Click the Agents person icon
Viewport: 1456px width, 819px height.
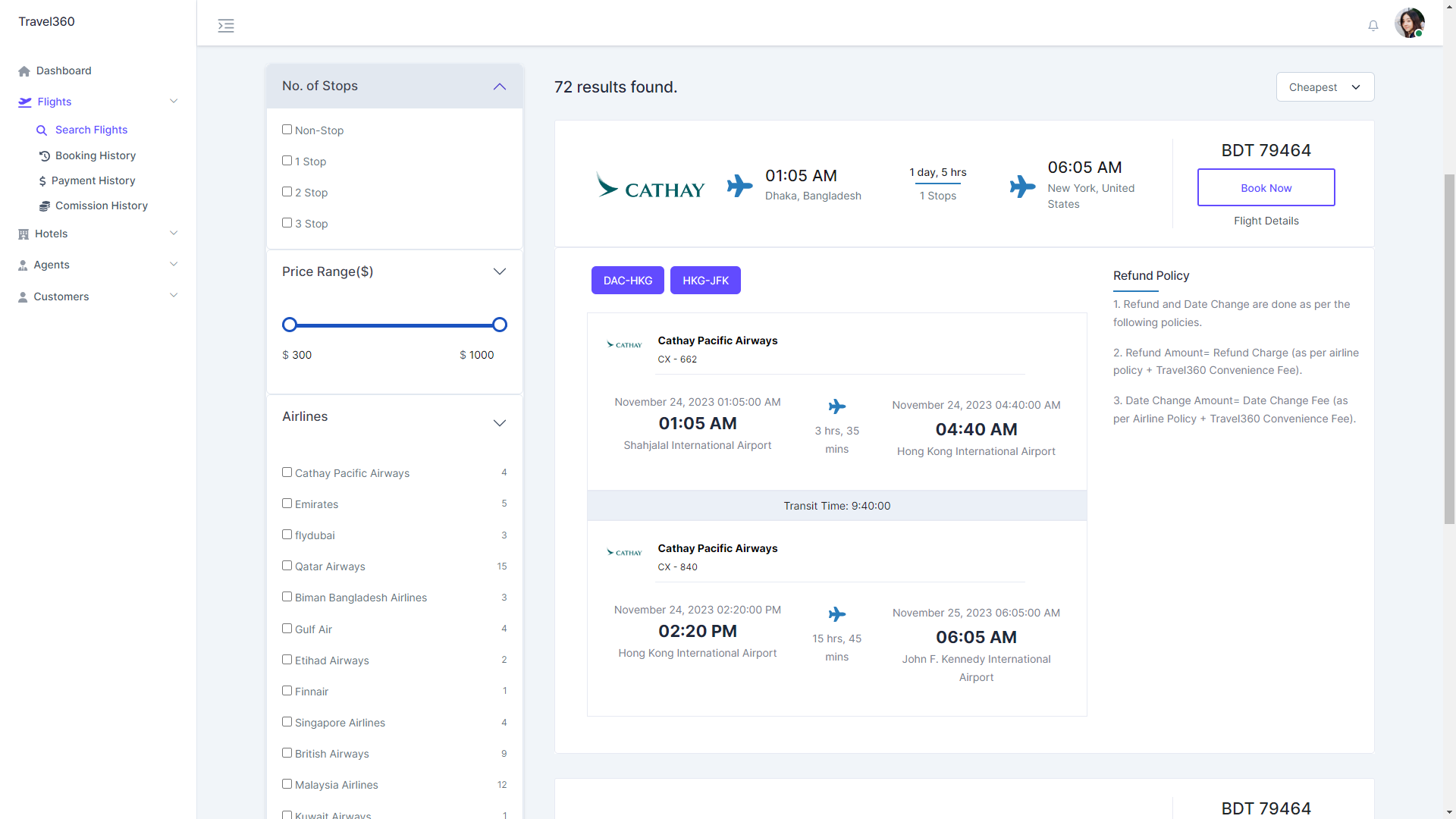23,265
